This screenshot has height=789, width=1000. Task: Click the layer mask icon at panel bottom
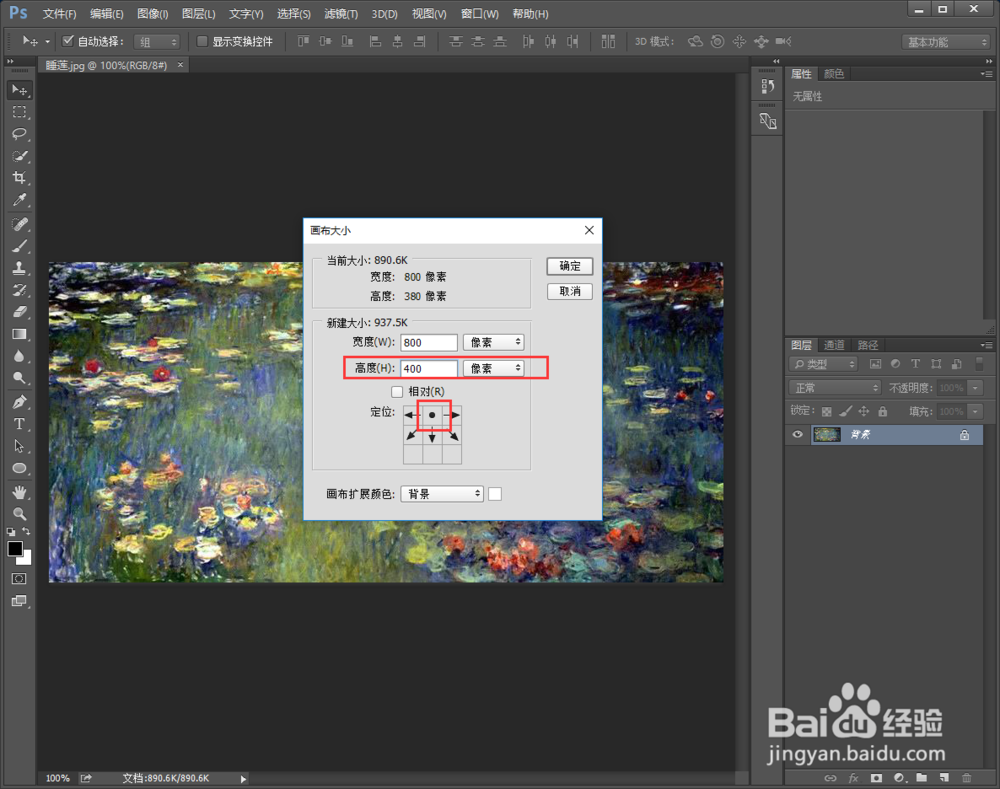click(876, 778)
